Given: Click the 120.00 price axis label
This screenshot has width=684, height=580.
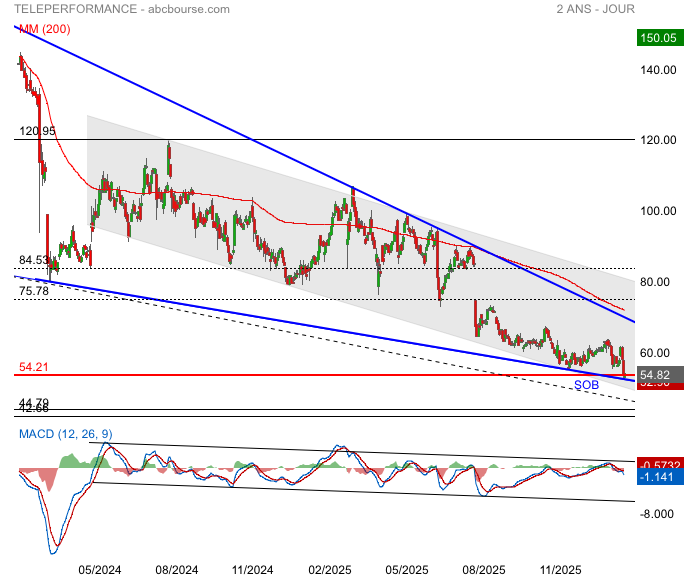Looking at the screenshot, I should point(658,140).
